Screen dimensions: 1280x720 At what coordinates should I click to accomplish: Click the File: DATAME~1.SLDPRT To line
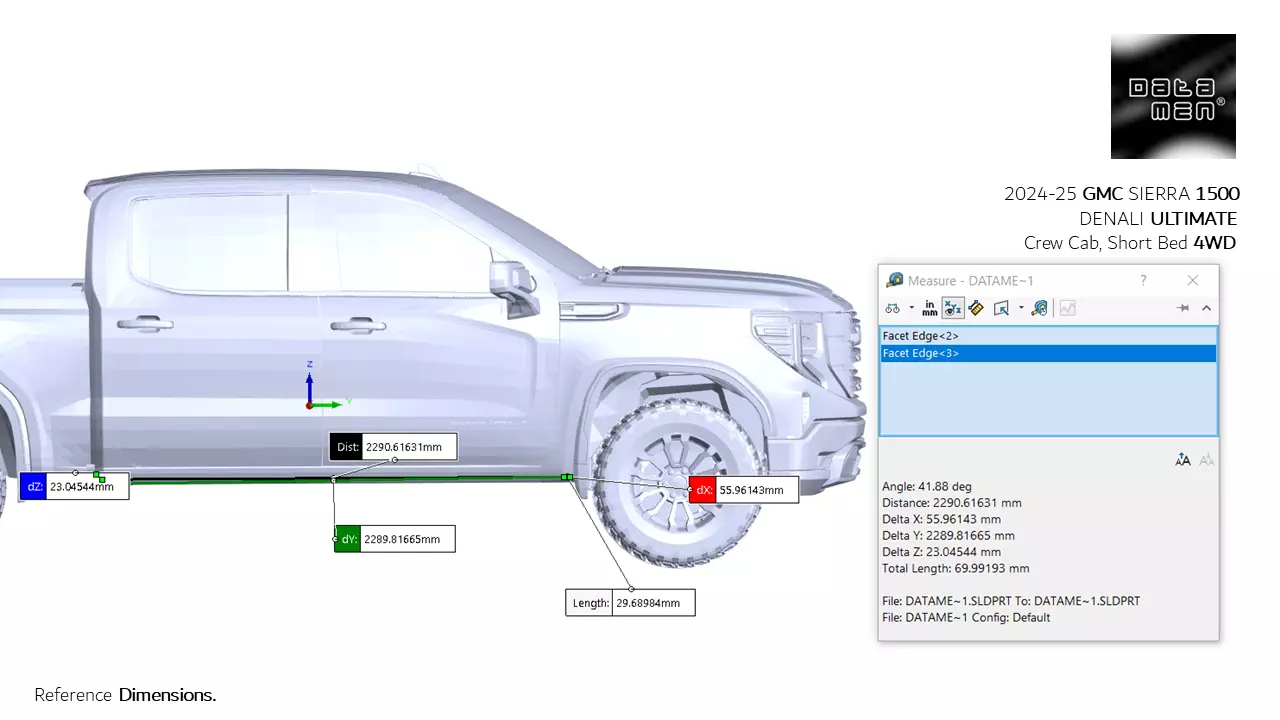click(x=1011, y=601)
